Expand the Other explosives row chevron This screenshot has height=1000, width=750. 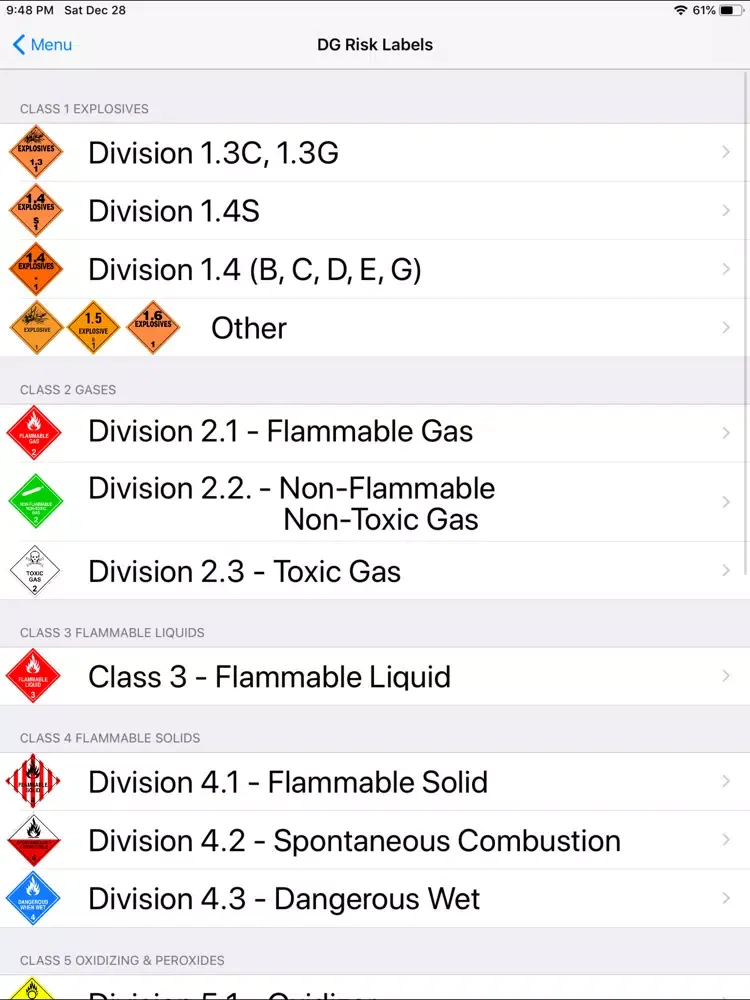726,327
